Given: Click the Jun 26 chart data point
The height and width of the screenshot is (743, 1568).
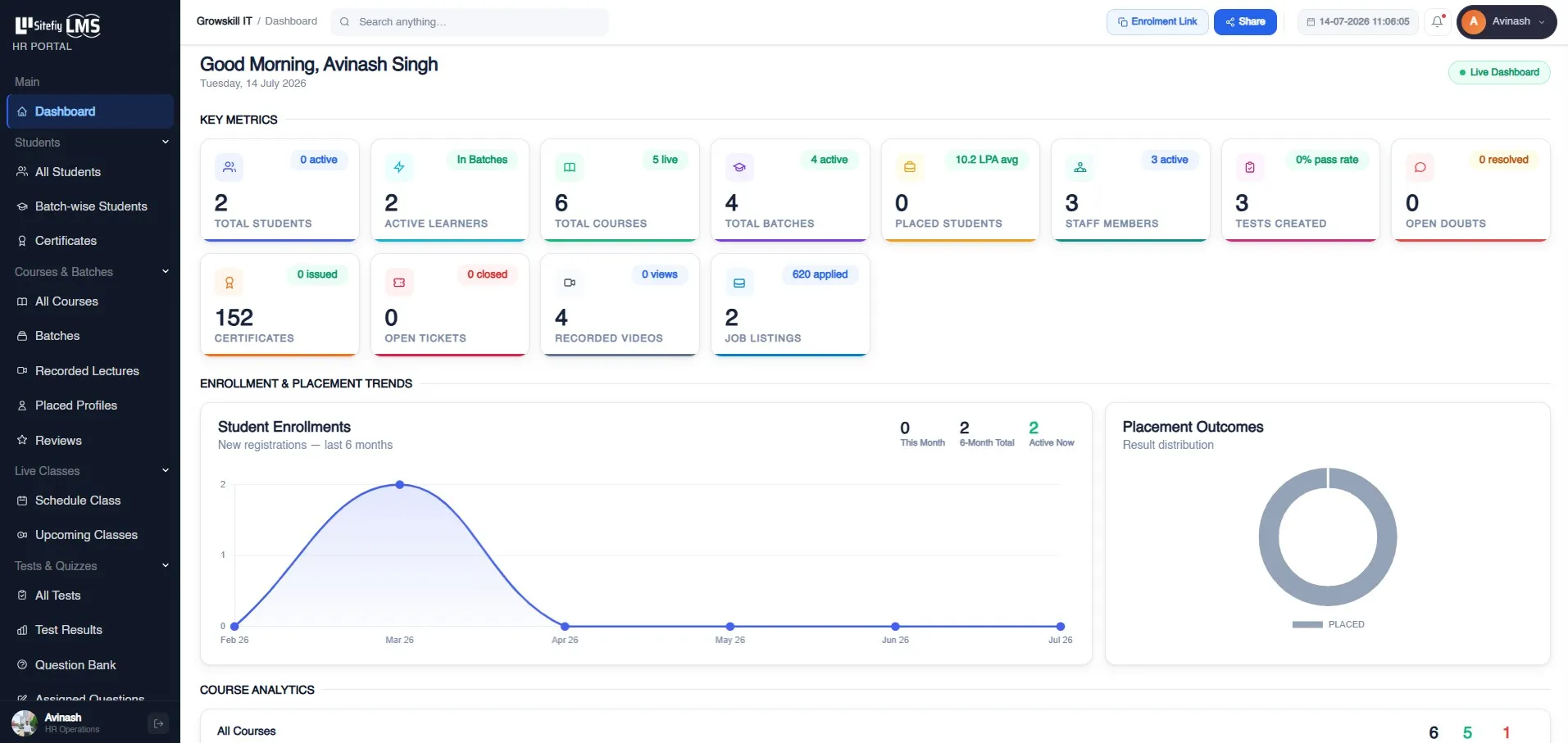Looking at the screenshot, I should (x=895, y=627).
